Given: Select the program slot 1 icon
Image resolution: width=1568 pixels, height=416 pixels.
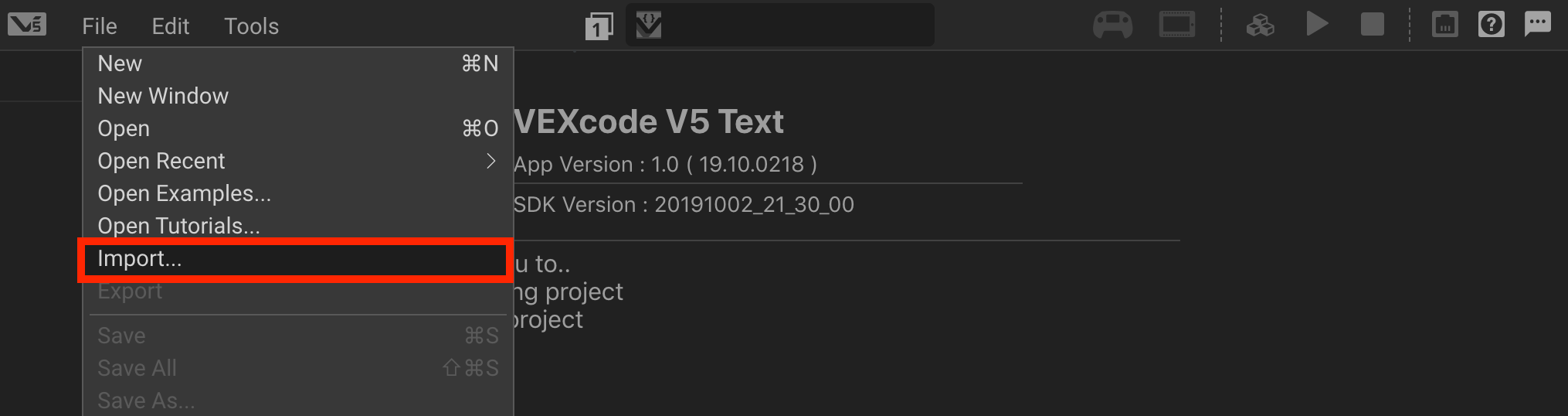Looking at the screenshot, I should 599,26.
